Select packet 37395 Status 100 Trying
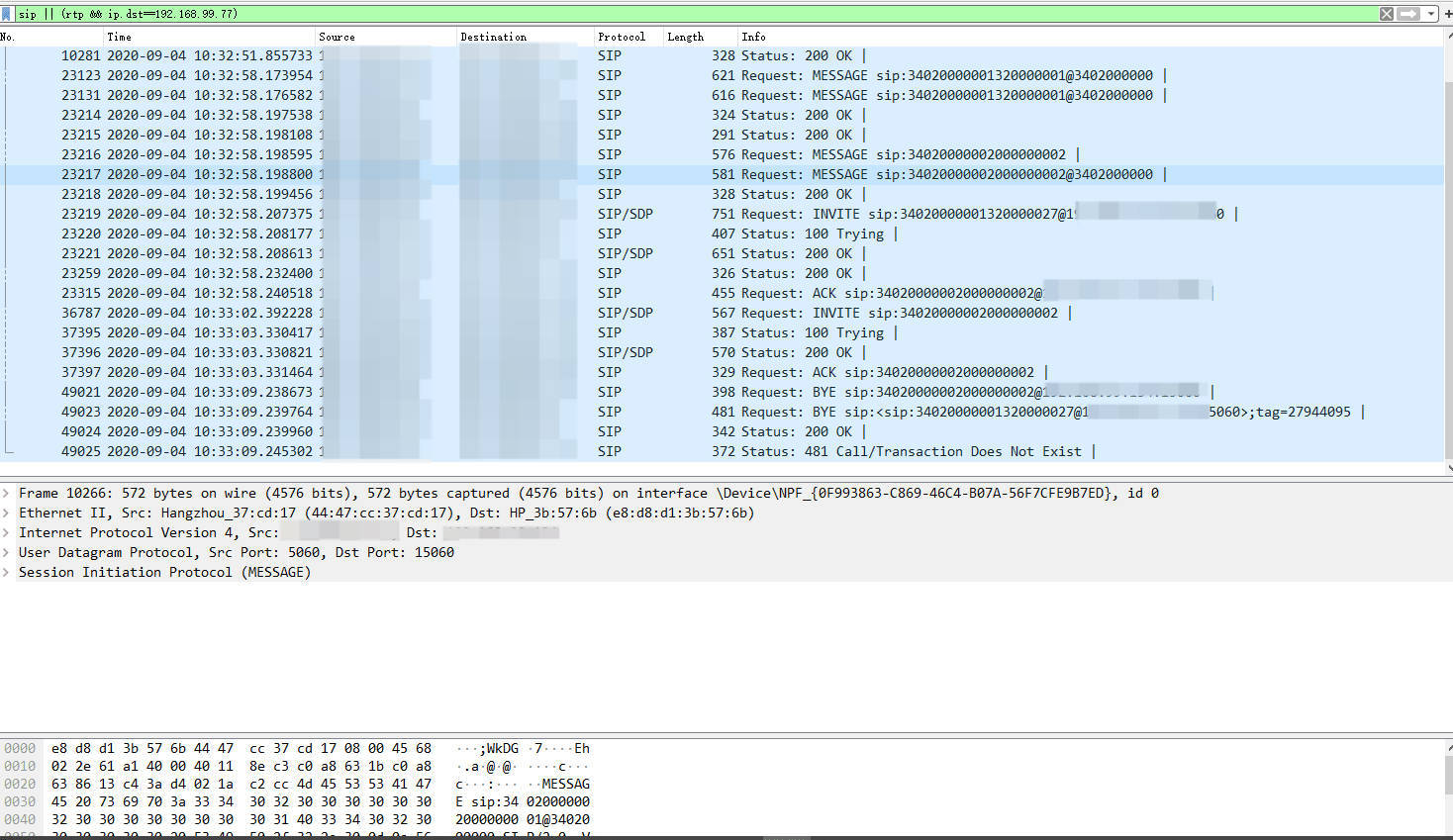 [x=722, y=332]
